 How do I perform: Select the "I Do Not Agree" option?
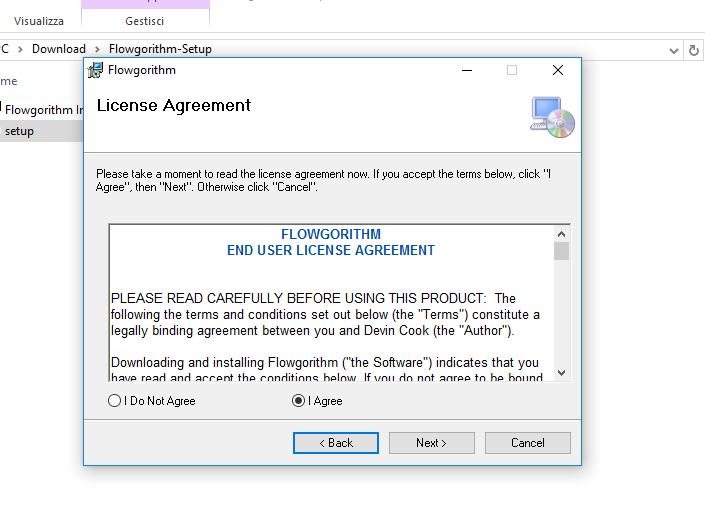[114, 401]
